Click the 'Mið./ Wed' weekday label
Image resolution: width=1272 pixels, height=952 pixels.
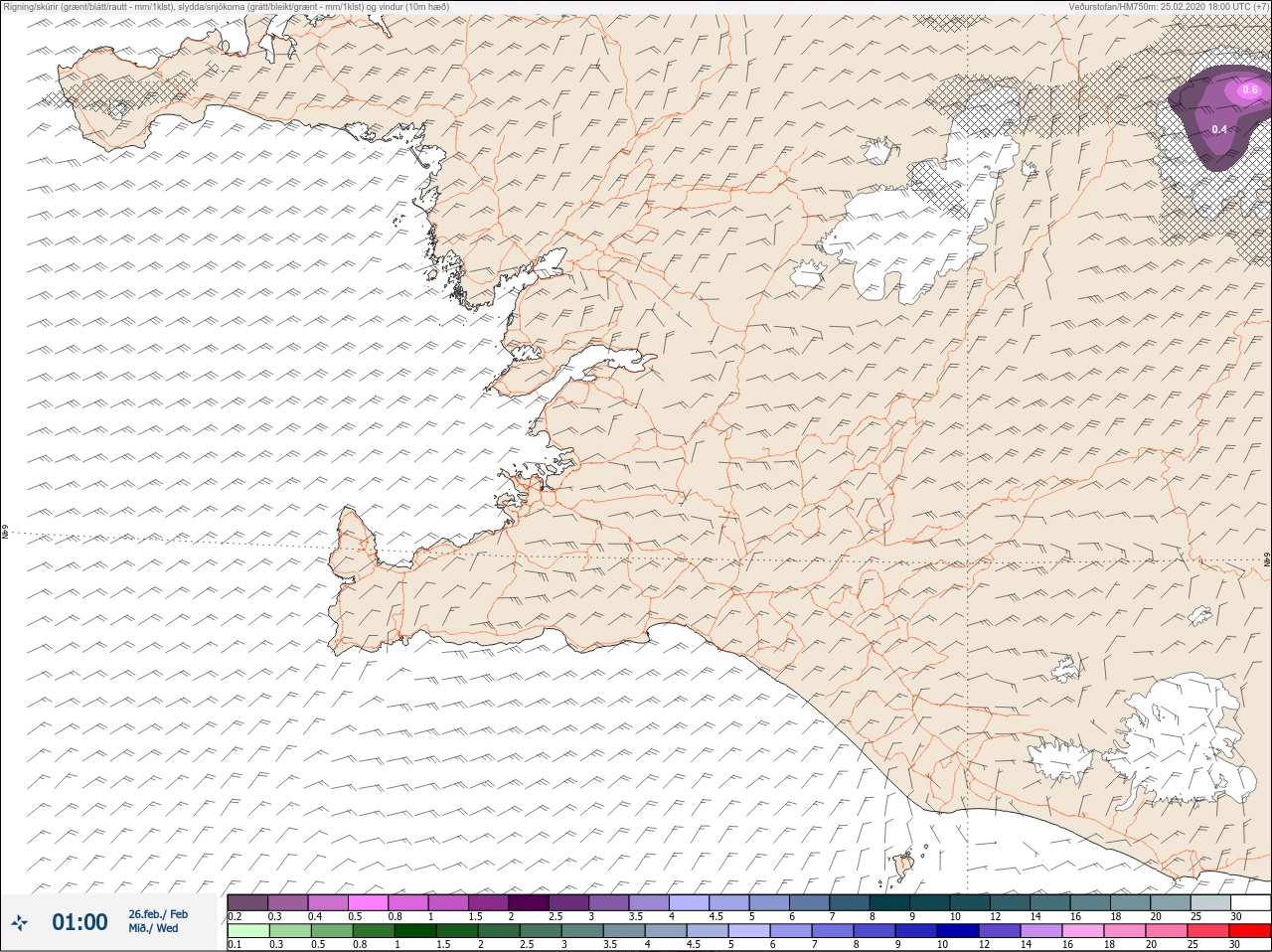(x=153, y=928)
